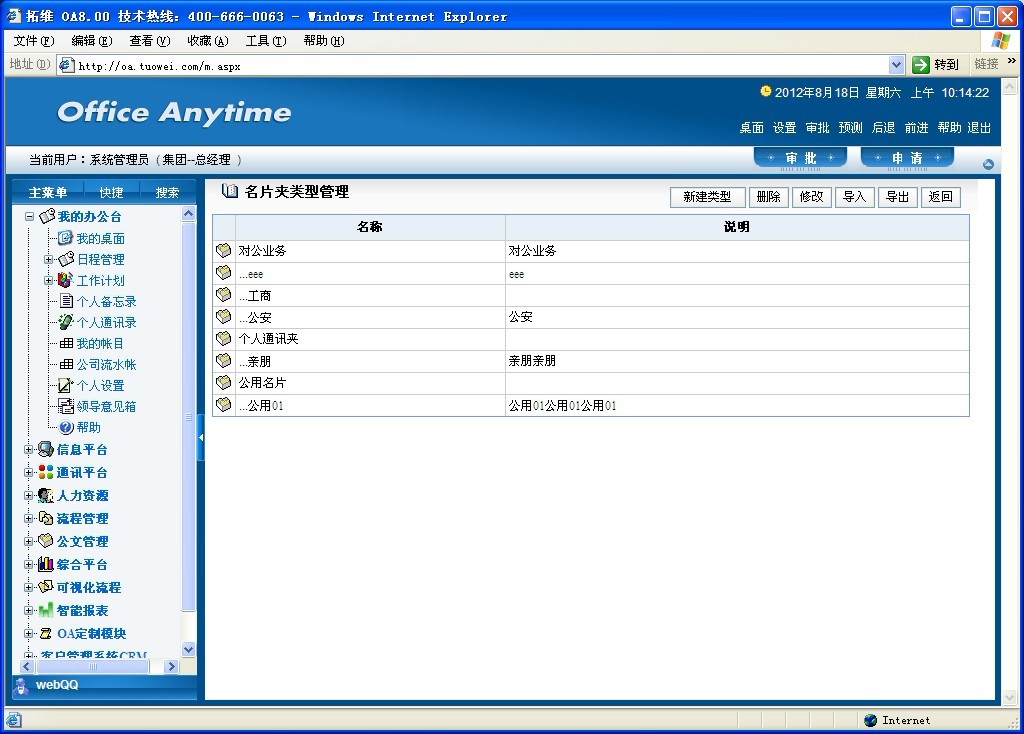Open the 工具(T) menu
This screenshot has height=734, width=1024.
tap(265, 41)
